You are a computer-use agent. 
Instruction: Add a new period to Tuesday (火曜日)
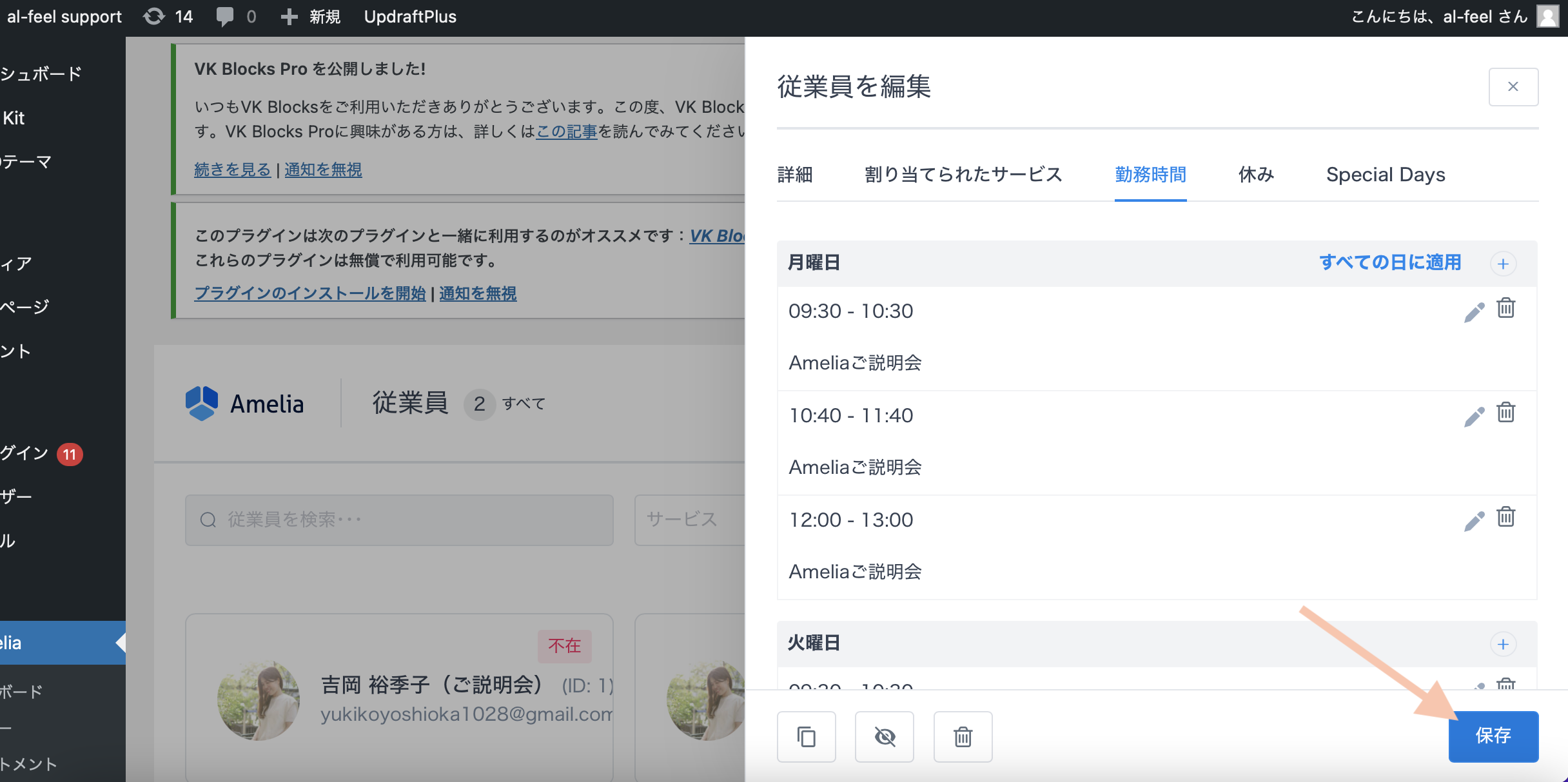1503,644
